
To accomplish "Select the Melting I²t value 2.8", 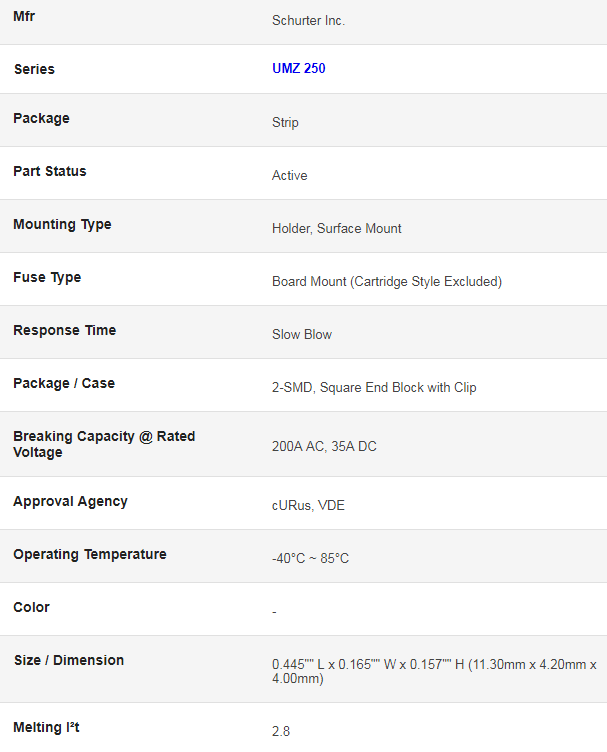I will pos(281,731).
